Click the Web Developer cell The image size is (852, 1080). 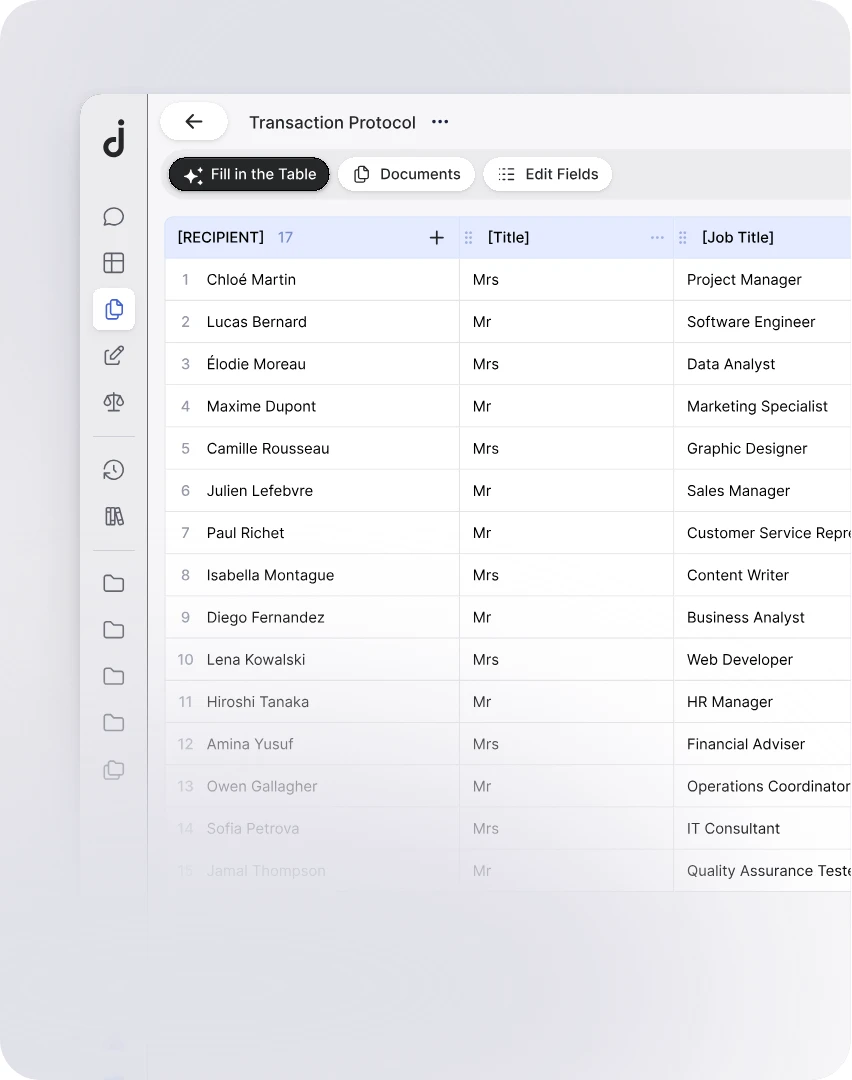pyautogui.click(x=762, y=659)
